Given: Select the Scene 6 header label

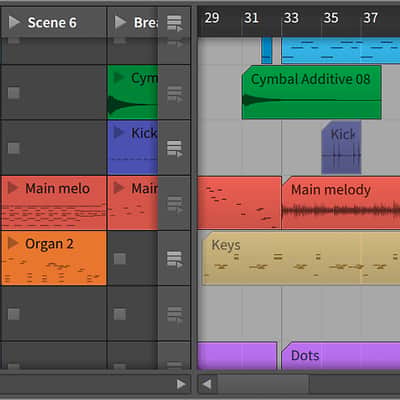Looking at the screenshot, I should pos(52,23).
